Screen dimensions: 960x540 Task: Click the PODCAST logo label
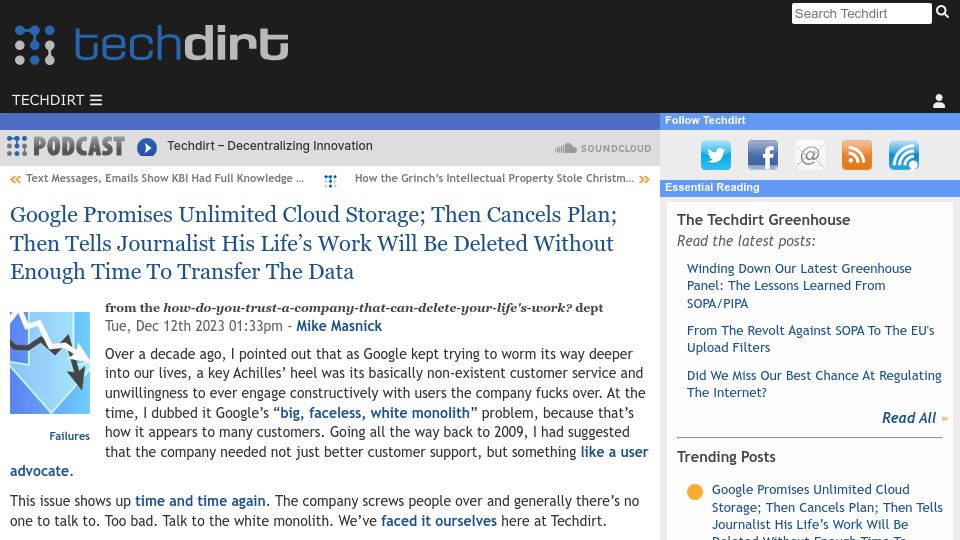pos(66,146)
